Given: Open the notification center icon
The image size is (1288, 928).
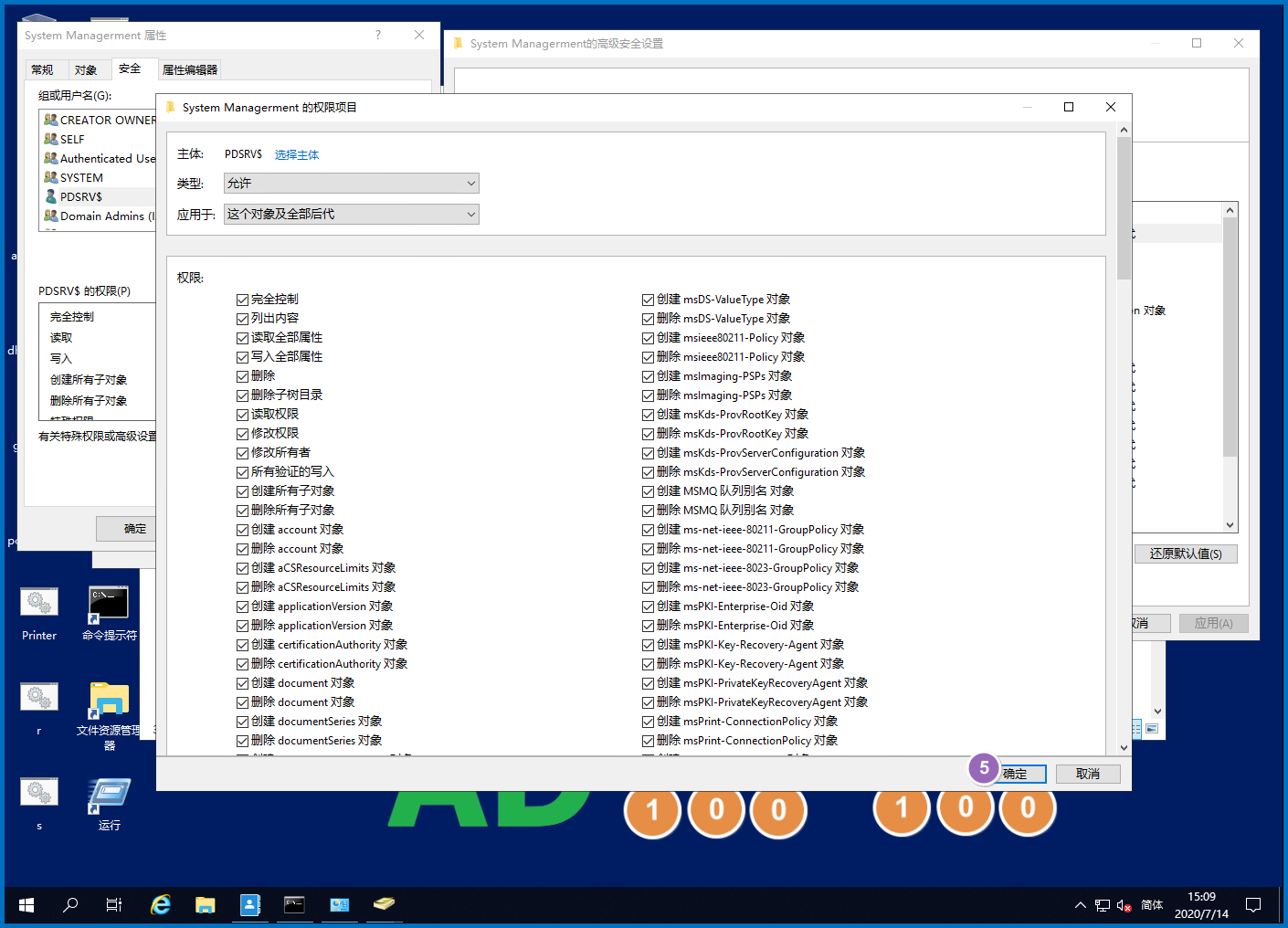Looking at the screenshot, I should pyautogui.click(x=1253, y=905).
